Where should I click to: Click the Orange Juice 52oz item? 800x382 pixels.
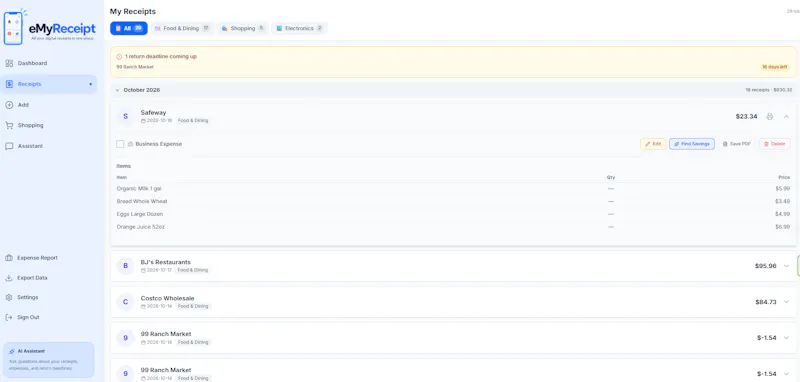[141, 227]
